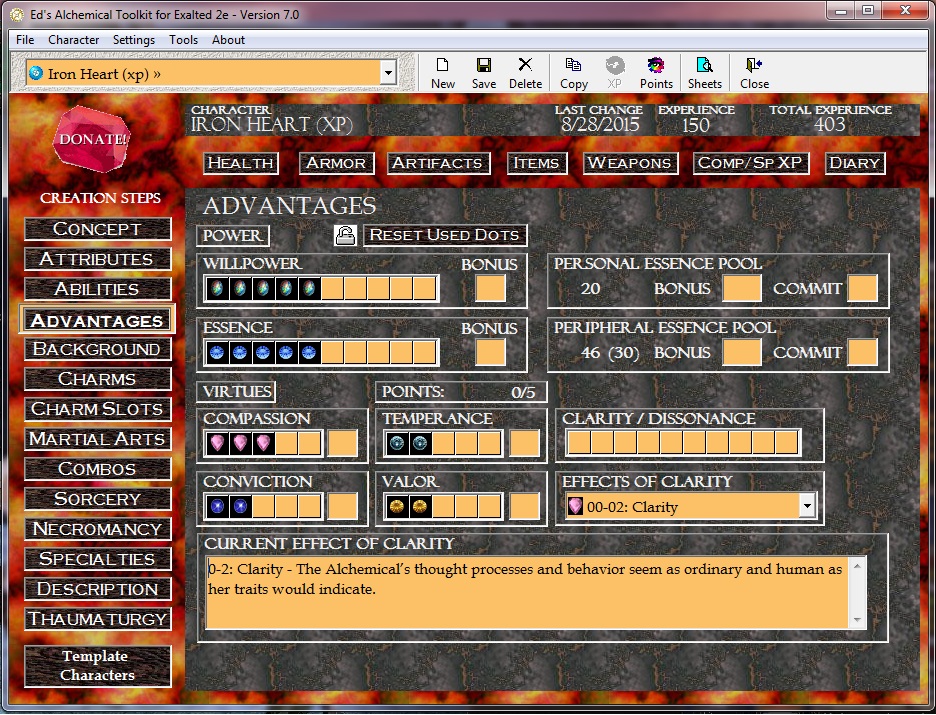Open the Combos step
The height and width of the screenshot is (715, 936).
pyautogui.click(x=97, y=469)
